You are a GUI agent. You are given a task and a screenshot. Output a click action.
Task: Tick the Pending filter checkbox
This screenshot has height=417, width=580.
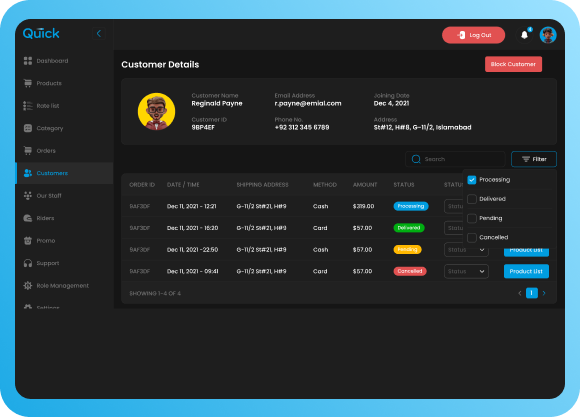point(472,218)
